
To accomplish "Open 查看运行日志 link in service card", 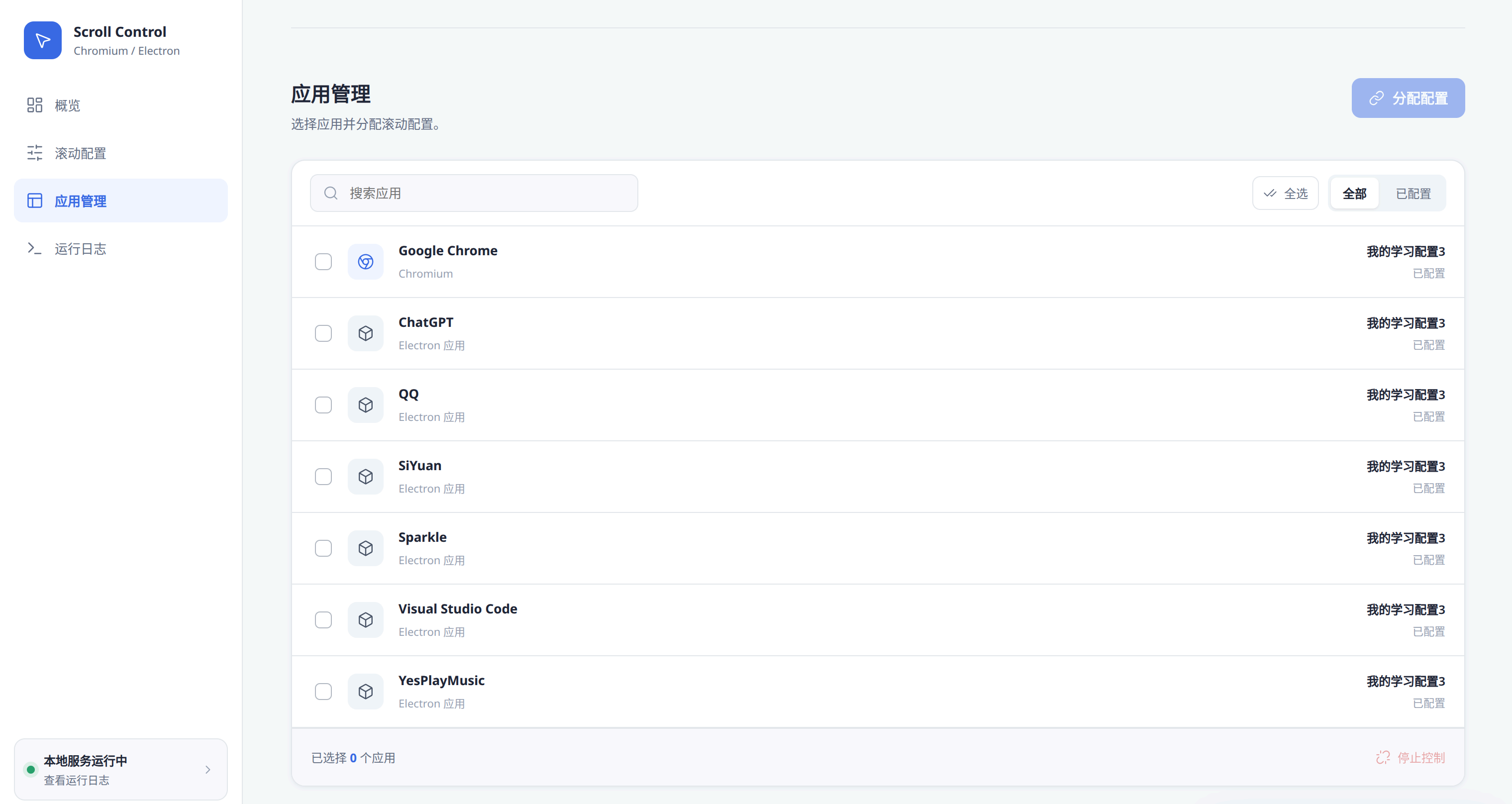I will (x=76, y=780).
